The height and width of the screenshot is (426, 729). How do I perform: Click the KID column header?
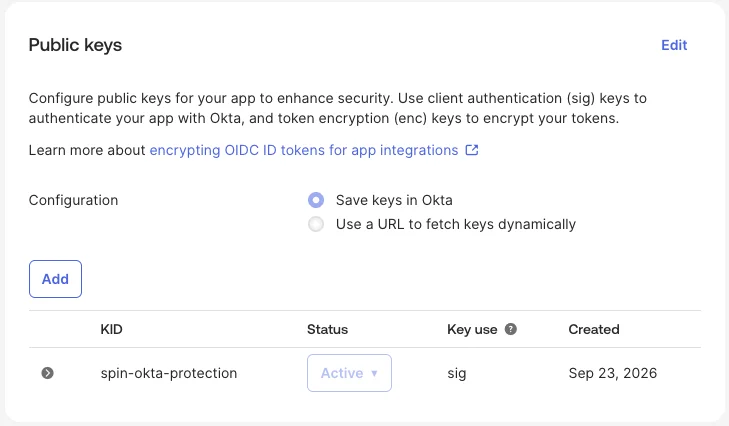point(112,329)
